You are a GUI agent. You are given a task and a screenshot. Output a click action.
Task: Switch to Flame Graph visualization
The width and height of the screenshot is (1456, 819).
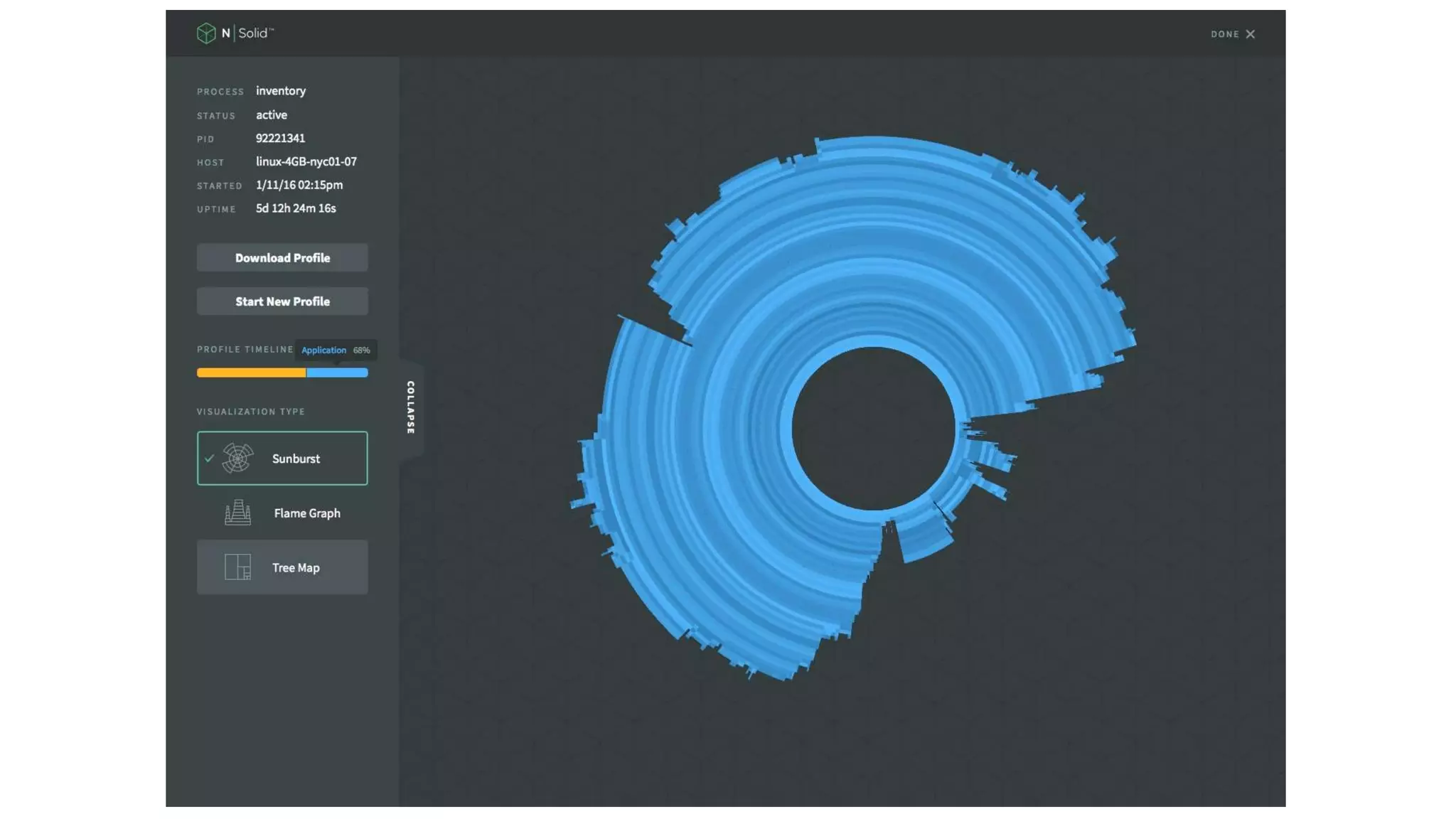tap(306, 513)
